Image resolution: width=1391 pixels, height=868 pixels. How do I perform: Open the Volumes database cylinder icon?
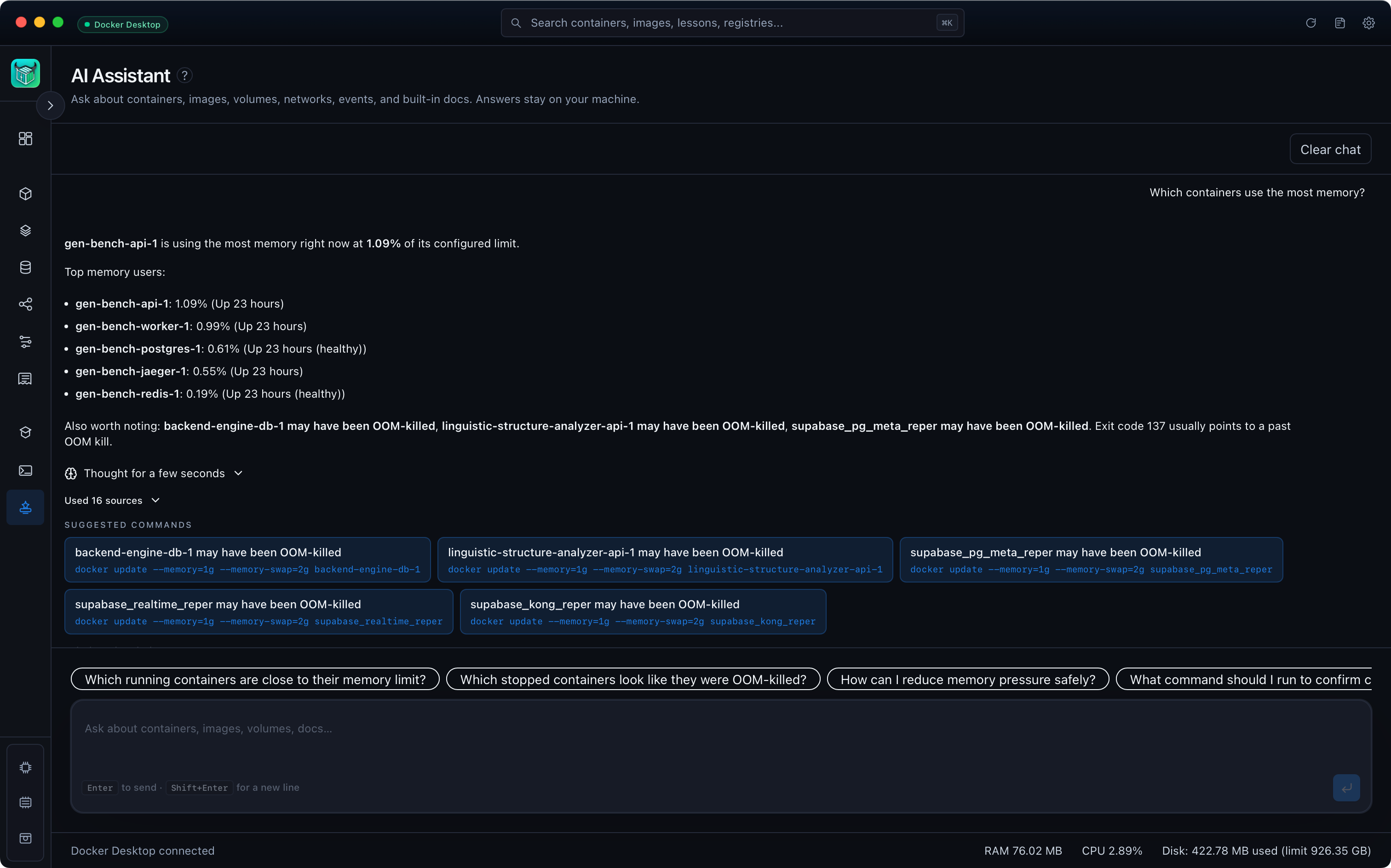click(25, 268)
